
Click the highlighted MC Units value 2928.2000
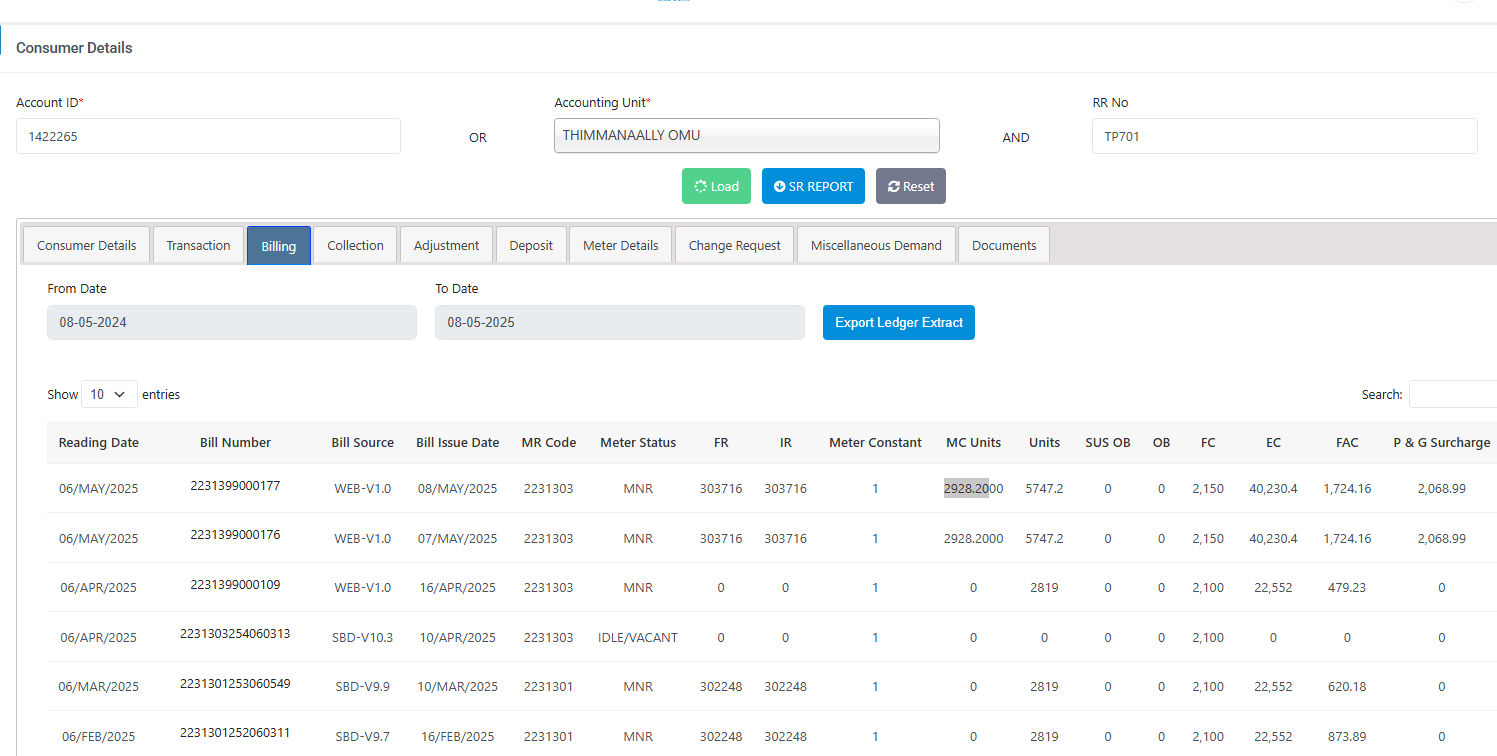(974, 488)
